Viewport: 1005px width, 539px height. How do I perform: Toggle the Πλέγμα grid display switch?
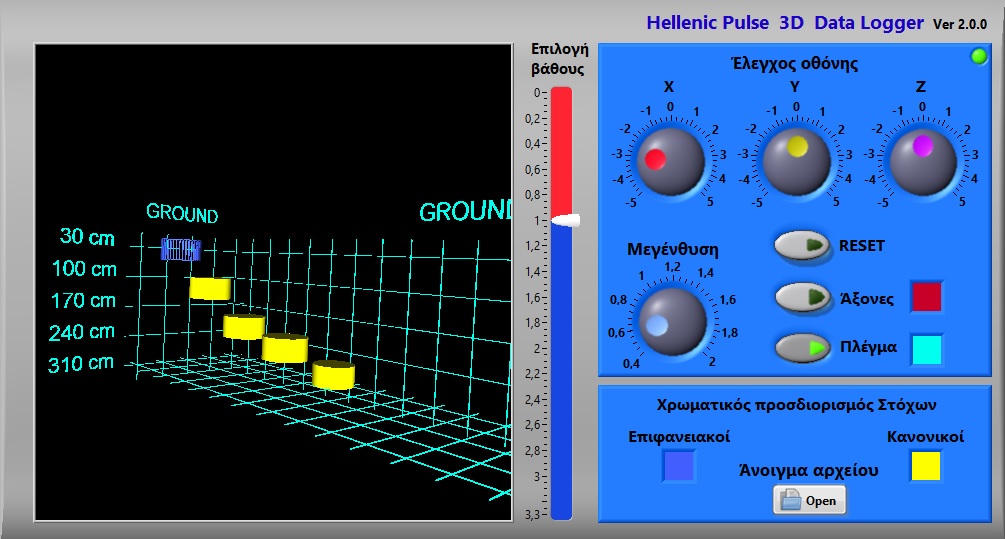[x=804, y=348]
